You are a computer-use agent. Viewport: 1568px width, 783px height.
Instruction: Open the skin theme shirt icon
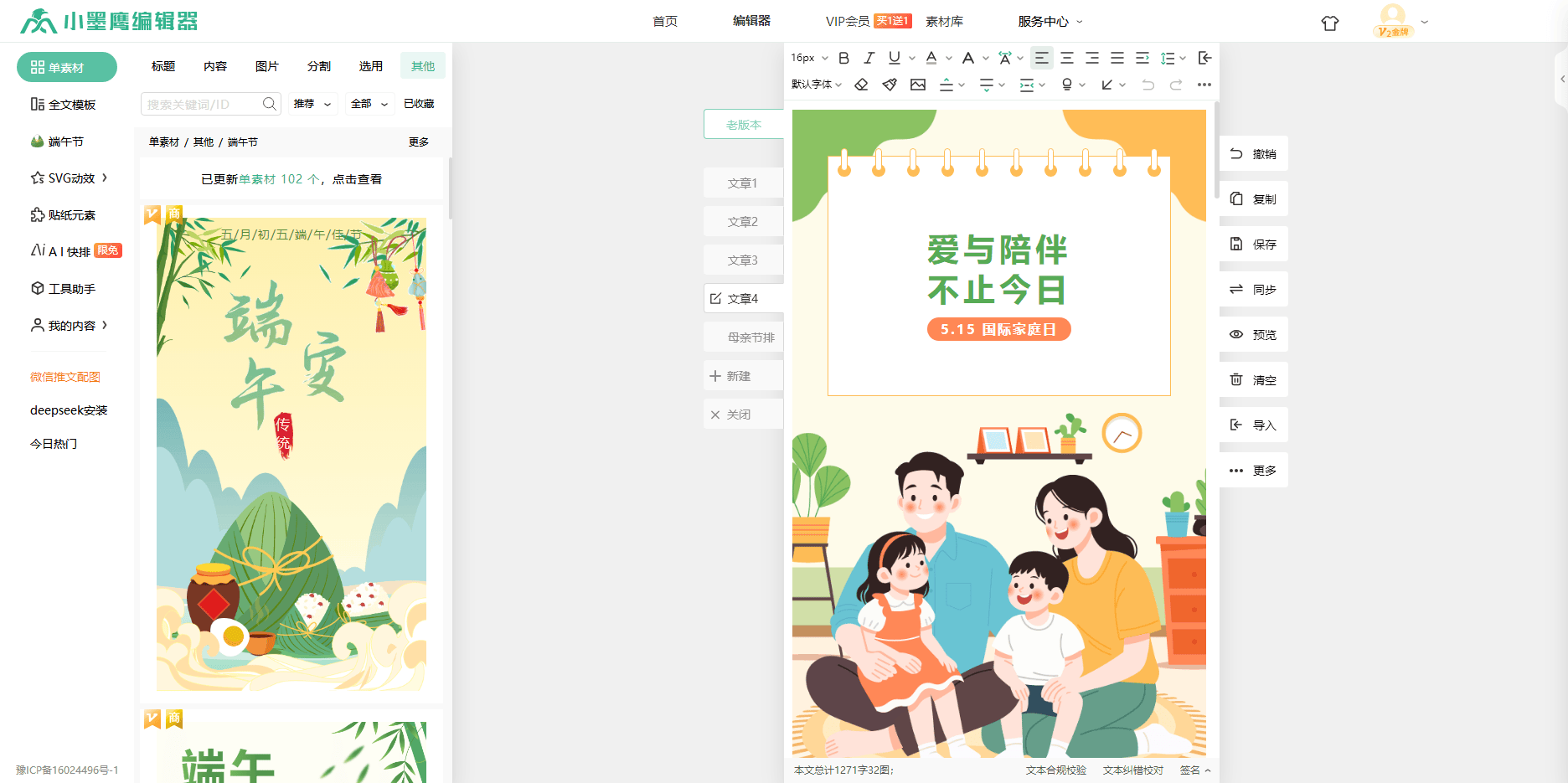1329,23
